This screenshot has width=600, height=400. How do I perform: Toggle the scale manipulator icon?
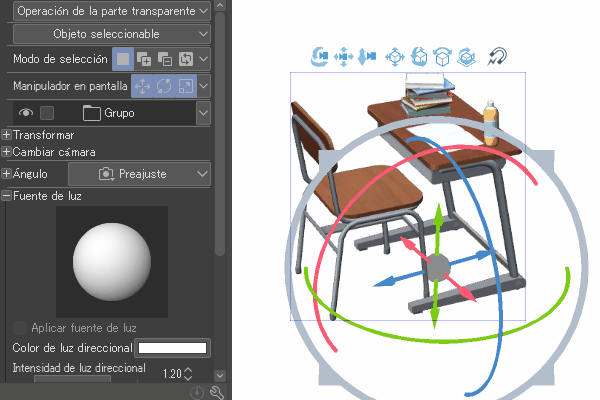click(186, 86)
